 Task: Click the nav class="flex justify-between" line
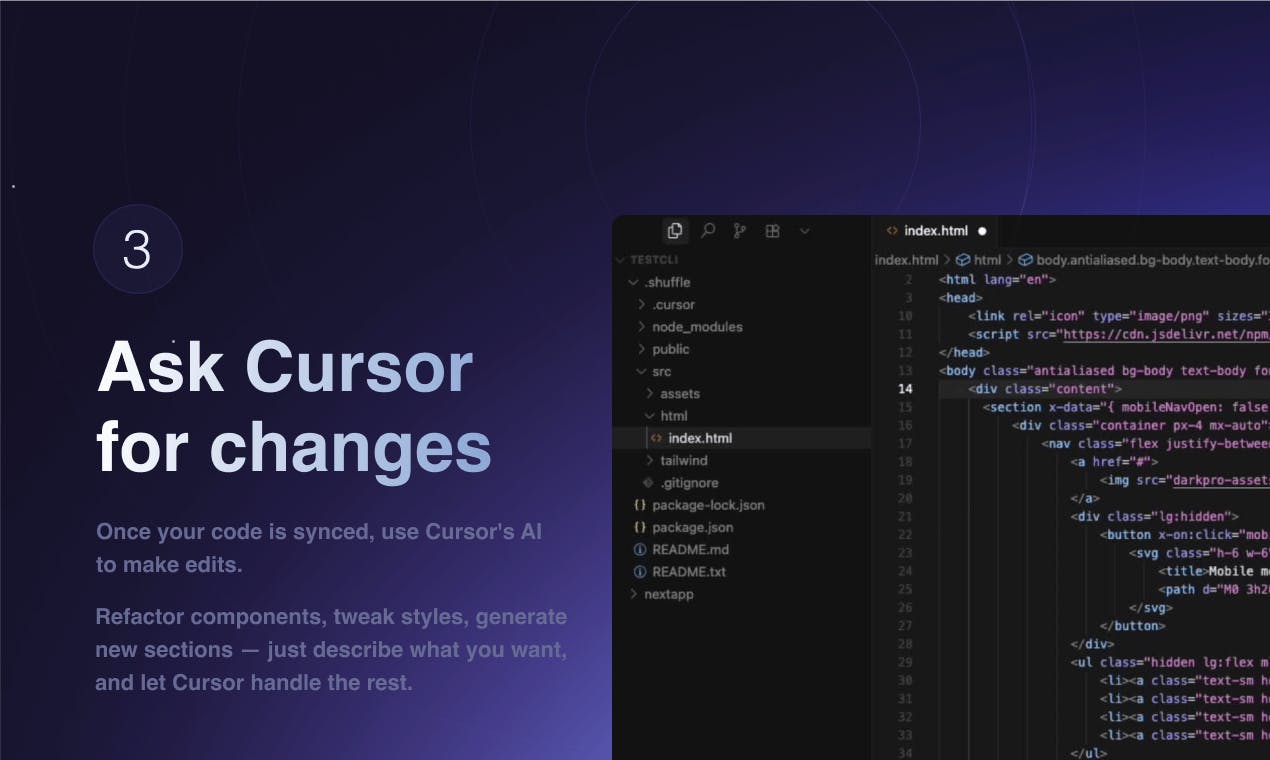pyautogui.click(x=1155, y=444)
